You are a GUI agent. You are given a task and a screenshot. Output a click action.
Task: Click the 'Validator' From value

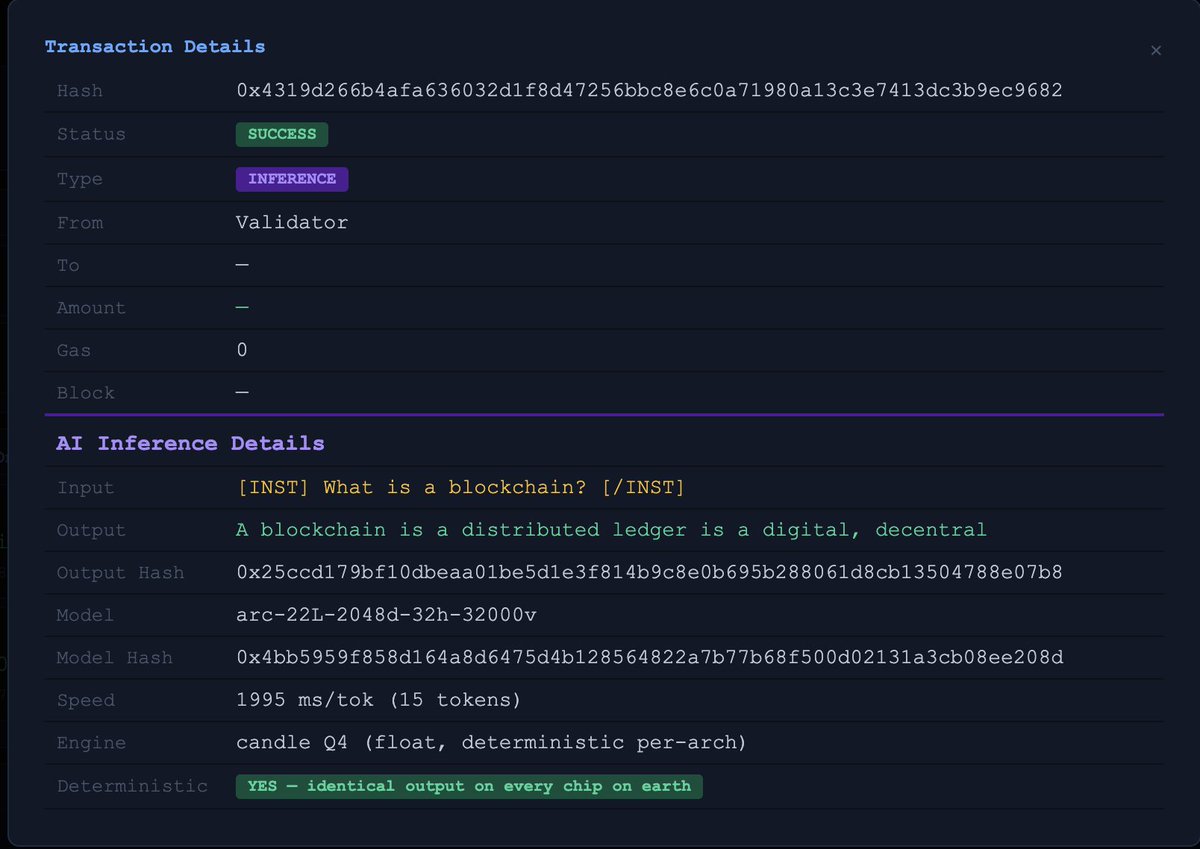292,222
